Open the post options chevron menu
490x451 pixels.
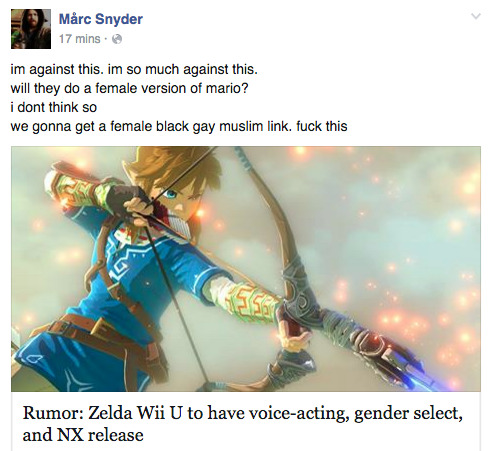tap(476, 16)
